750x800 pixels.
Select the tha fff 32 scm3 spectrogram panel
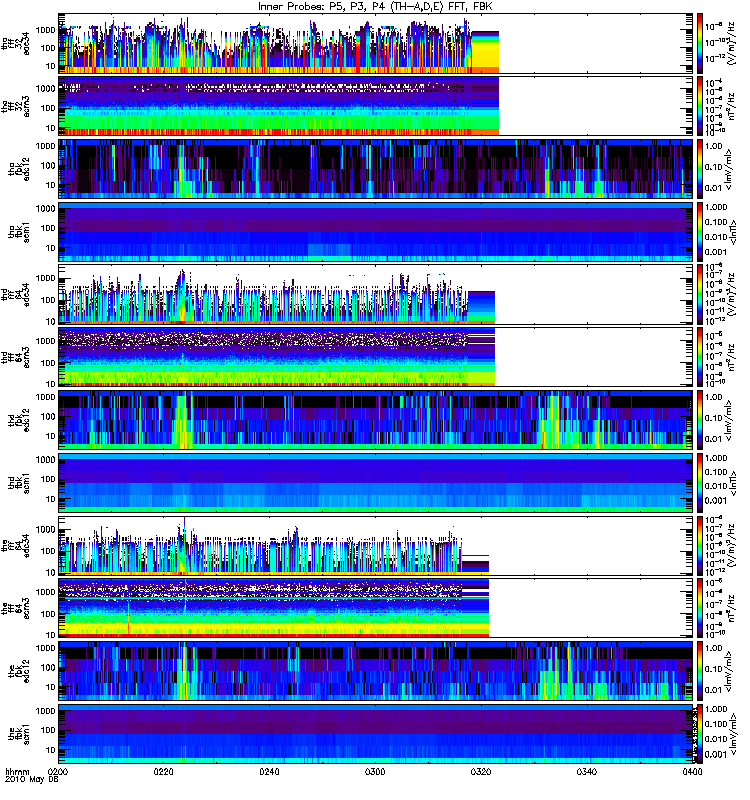pos(376,106)
